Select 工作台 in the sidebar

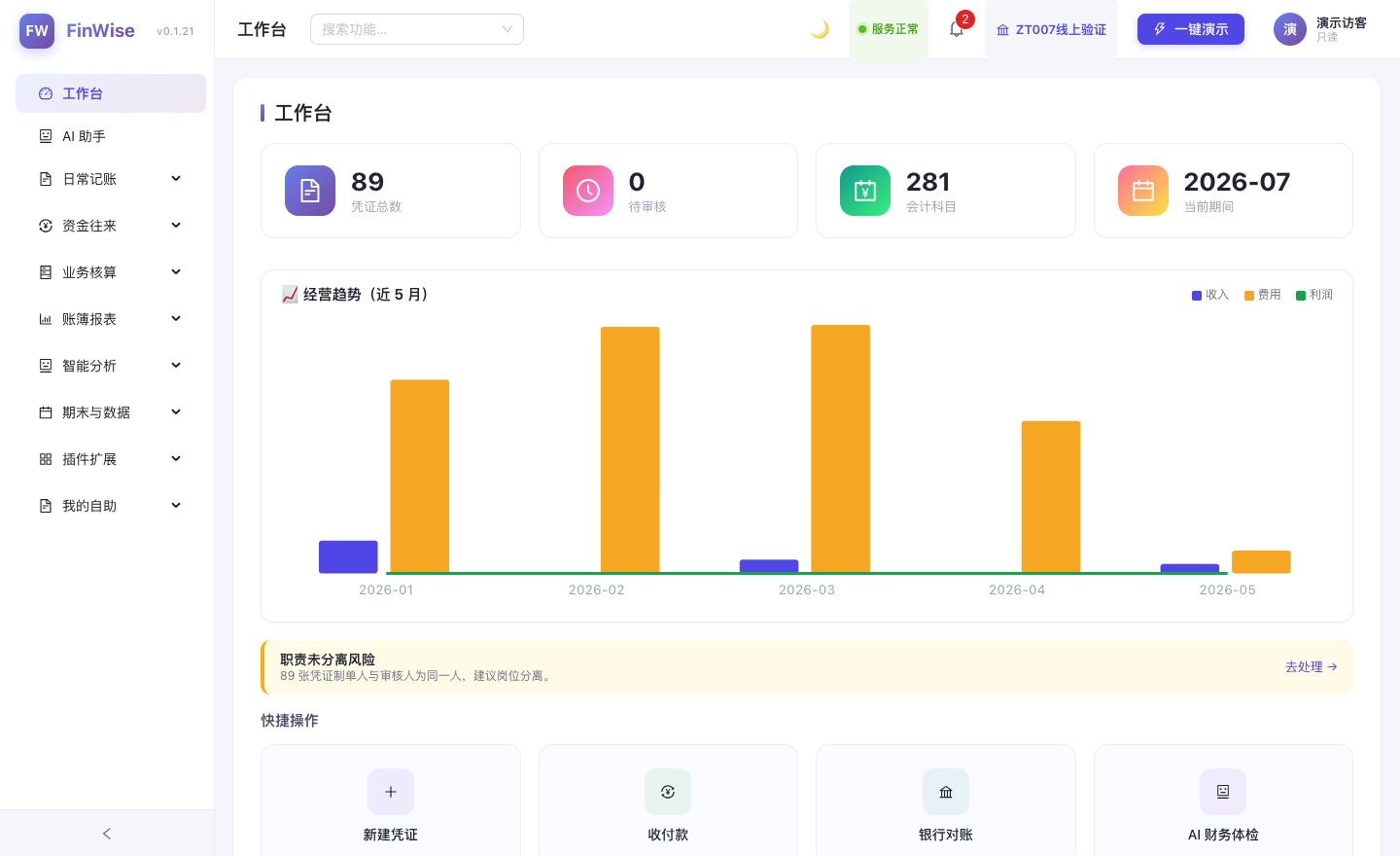pos(111,93)
